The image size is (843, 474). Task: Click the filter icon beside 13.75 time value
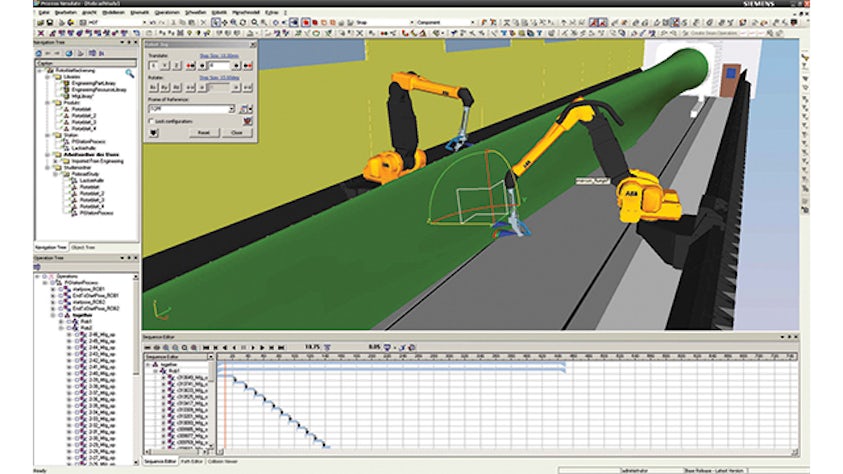[327, 348]
